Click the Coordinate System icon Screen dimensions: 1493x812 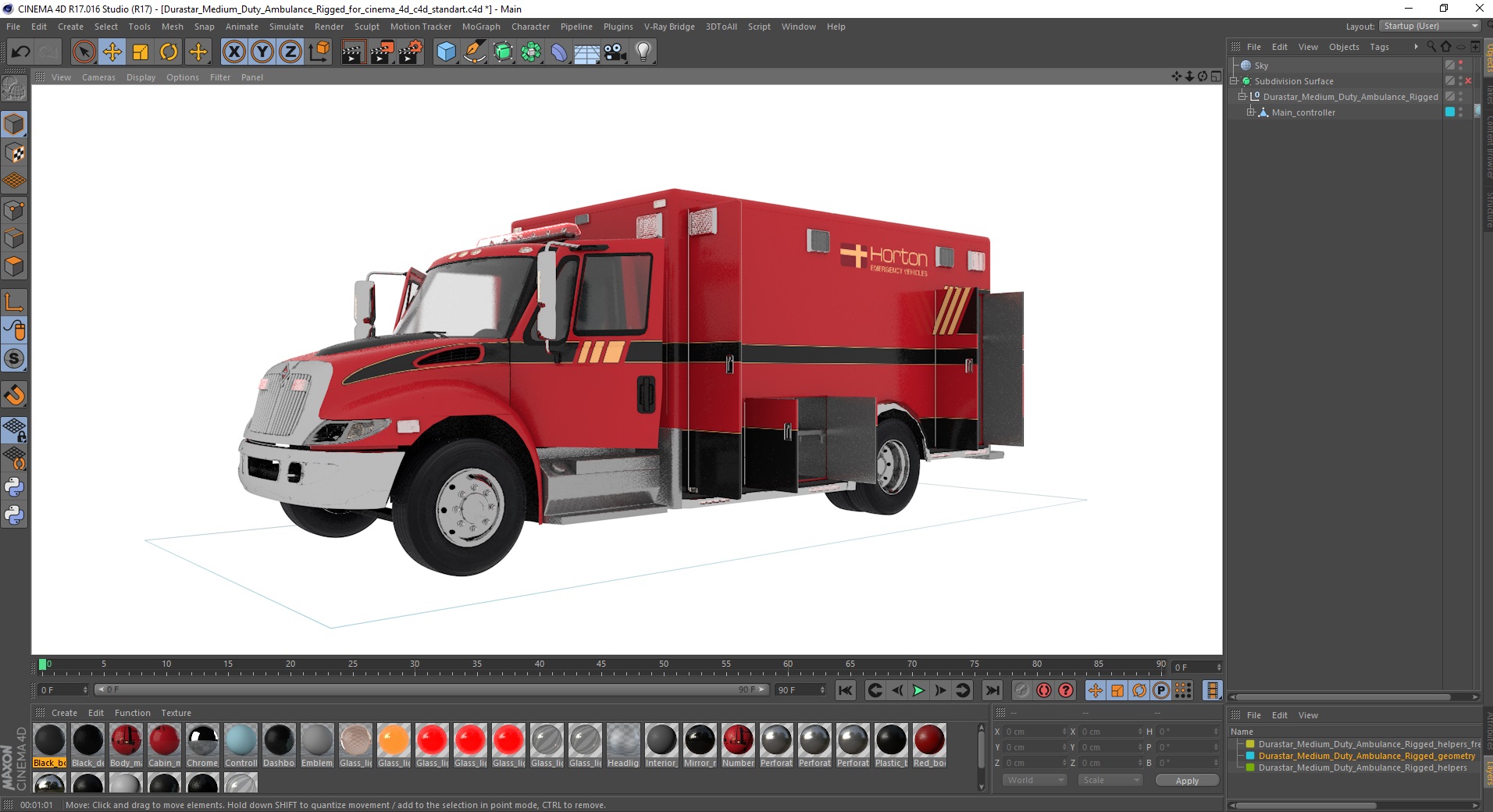[x=319, y=52]
